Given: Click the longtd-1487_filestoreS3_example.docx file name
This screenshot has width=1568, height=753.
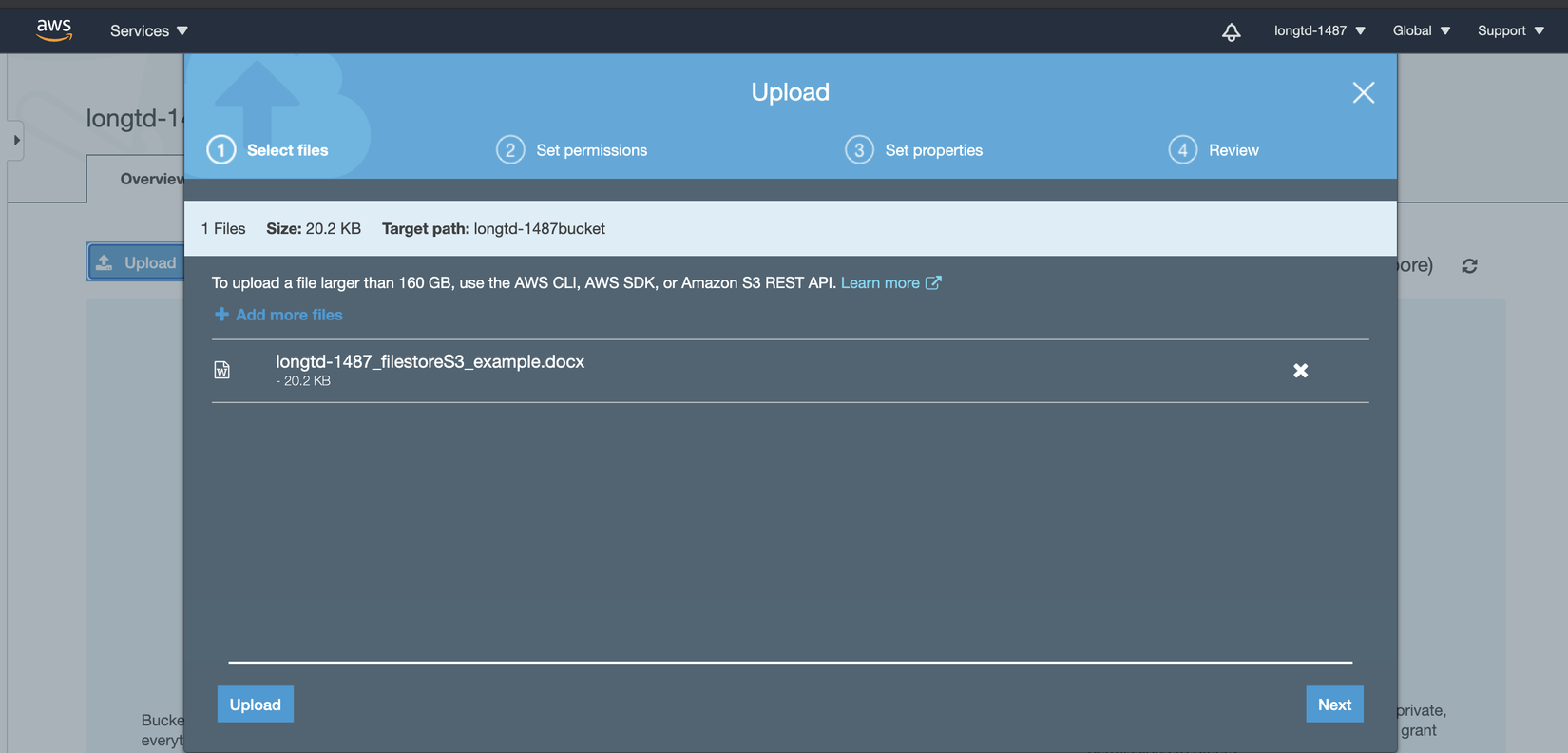Looking at the screenshot, I should 430,361.
